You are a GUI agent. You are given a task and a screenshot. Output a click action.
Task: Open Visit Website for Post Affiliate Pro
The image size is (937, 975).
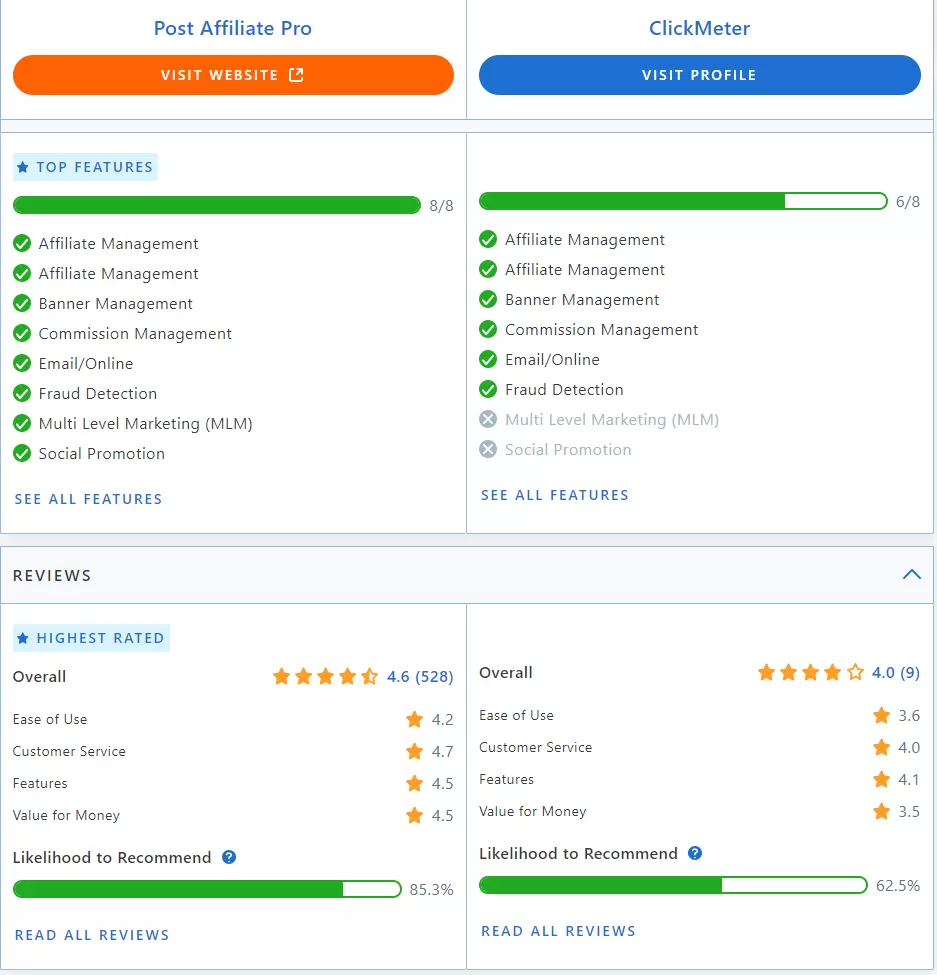(232, 74)
